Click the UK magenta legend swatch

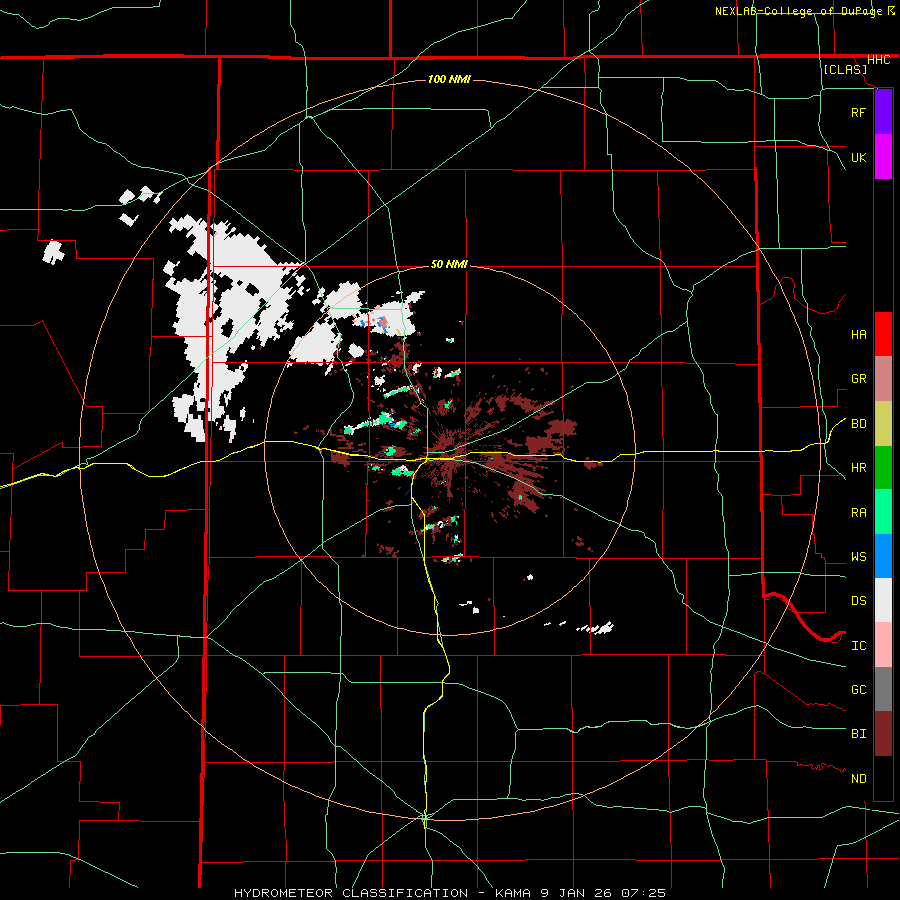click(883, 157)
